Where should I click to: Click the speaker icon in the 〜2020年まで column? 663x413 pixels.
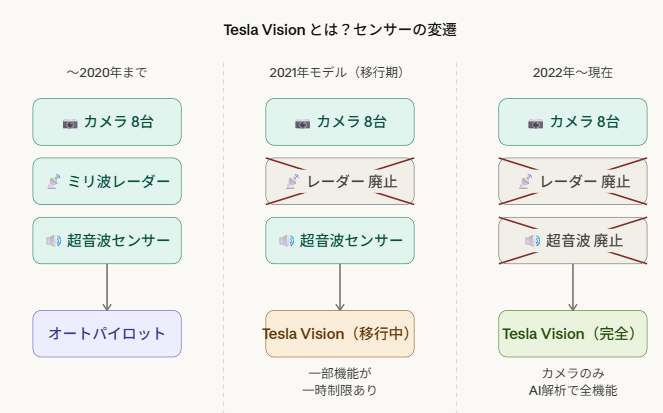coord(53,241)
